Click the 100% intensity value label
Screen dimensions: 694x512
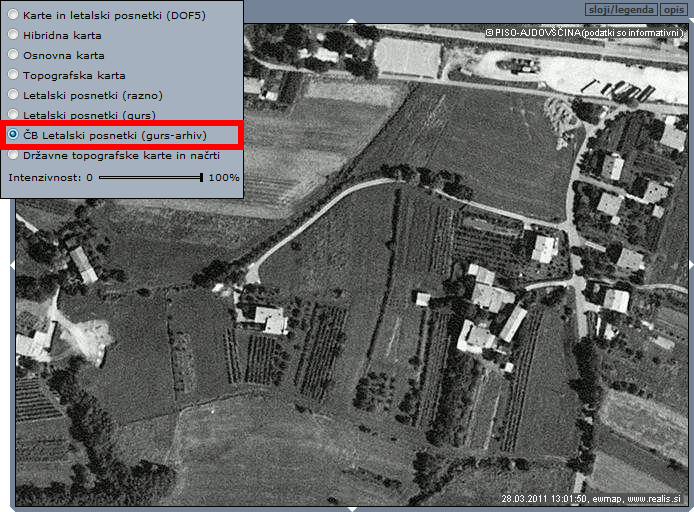tap(223, 177)
